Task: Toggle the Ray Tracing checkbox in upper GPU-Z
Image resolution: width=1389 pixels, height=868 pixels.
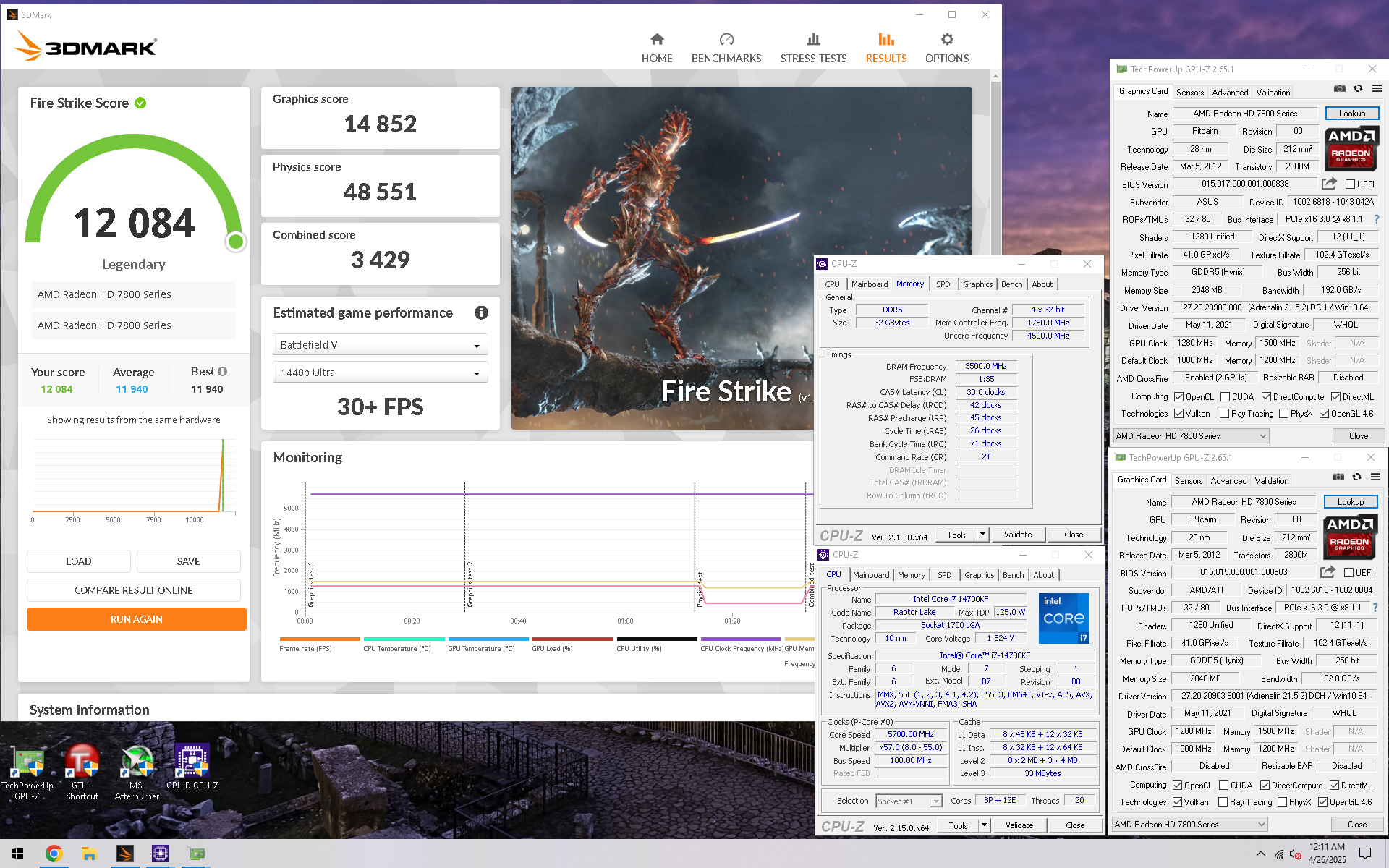Action: (x=1224, y=414)
